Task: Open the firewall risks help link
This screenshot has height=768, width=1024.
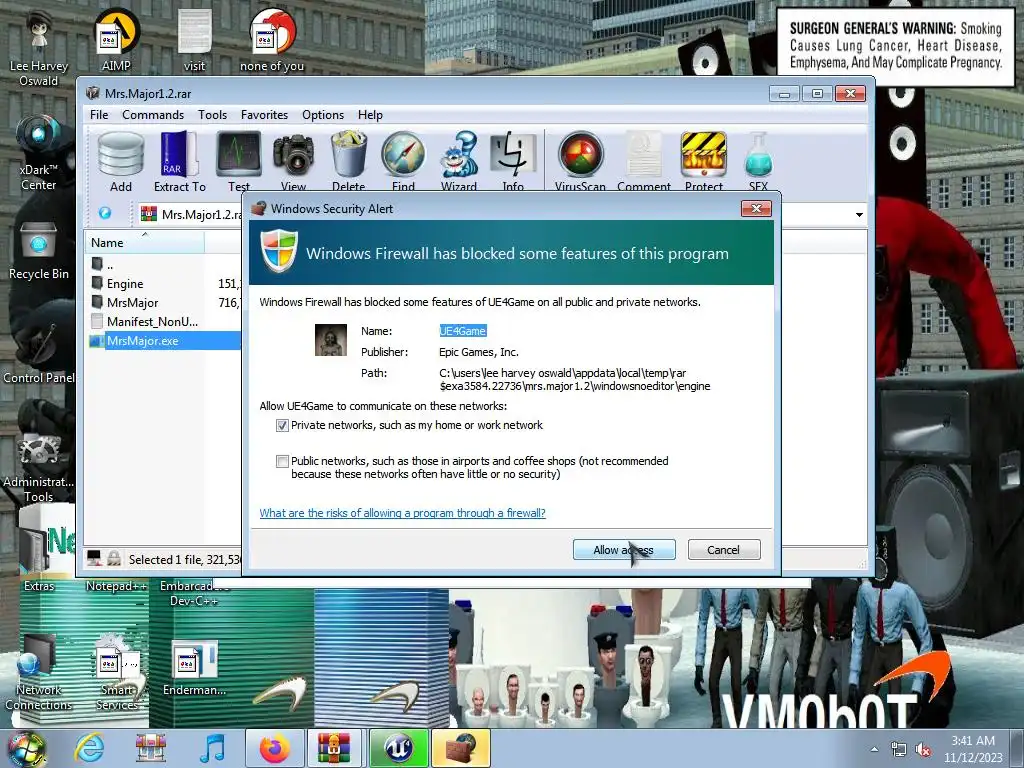Action: click(402, 513)
